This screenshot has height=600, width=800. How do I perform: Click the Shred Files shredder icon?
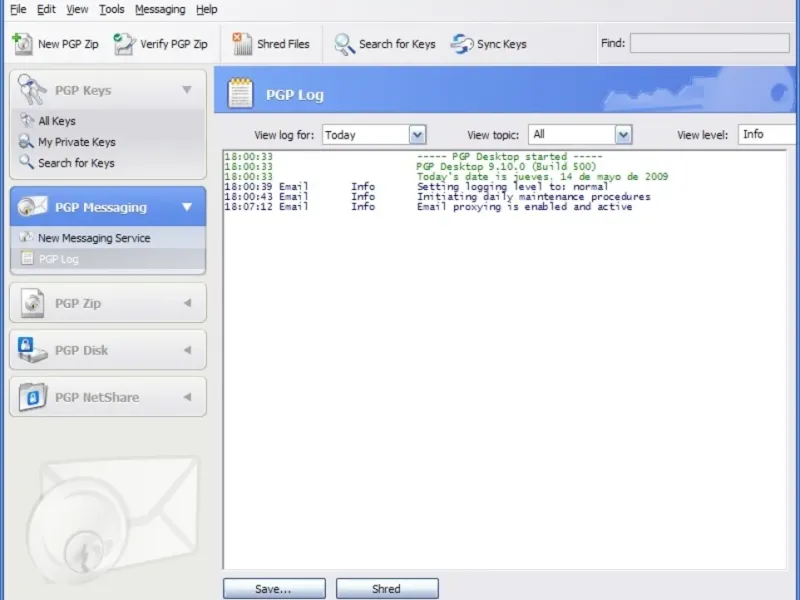[x=242, y=44]
